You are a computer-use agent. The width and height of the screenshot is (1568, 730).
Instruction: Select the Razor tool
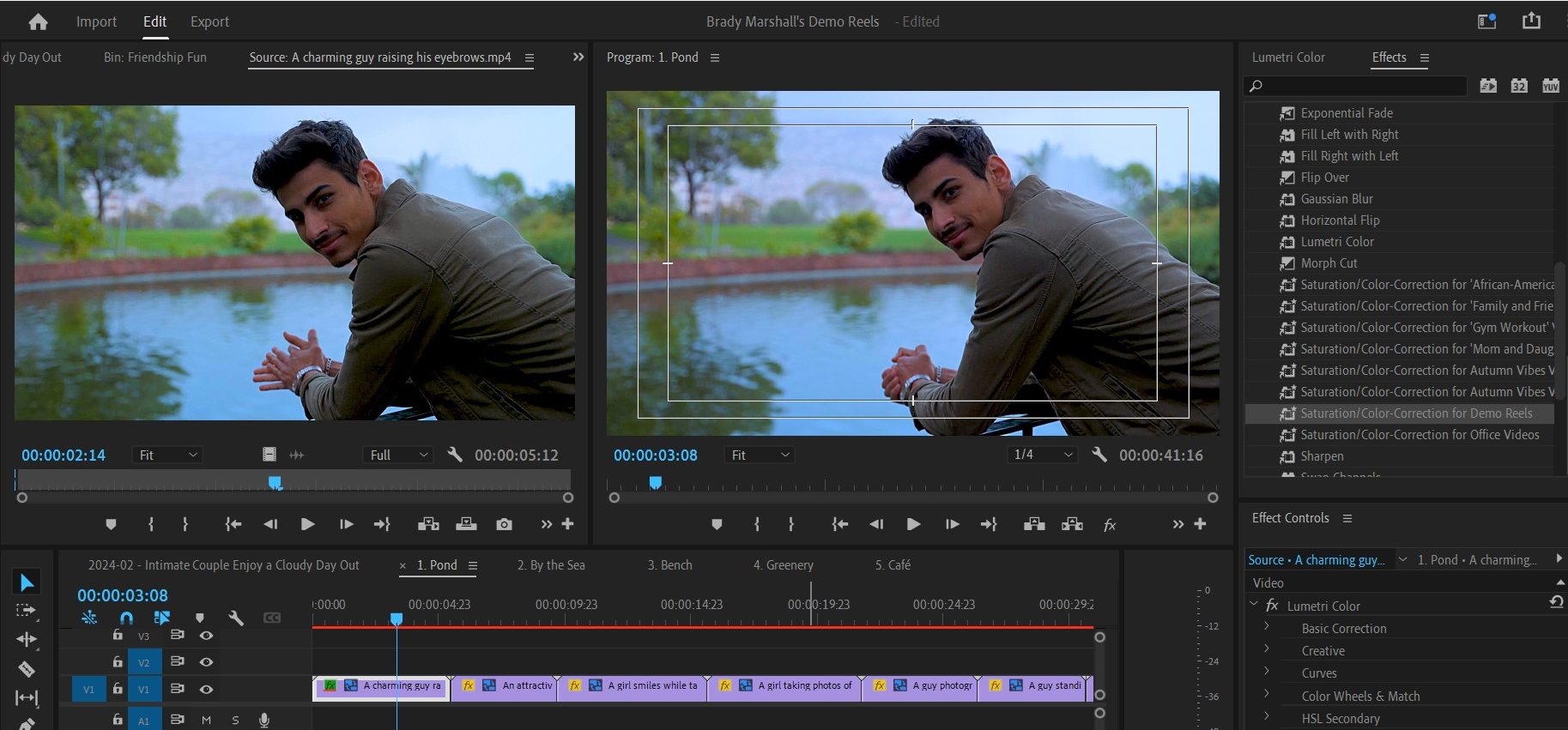pos(26,669)
